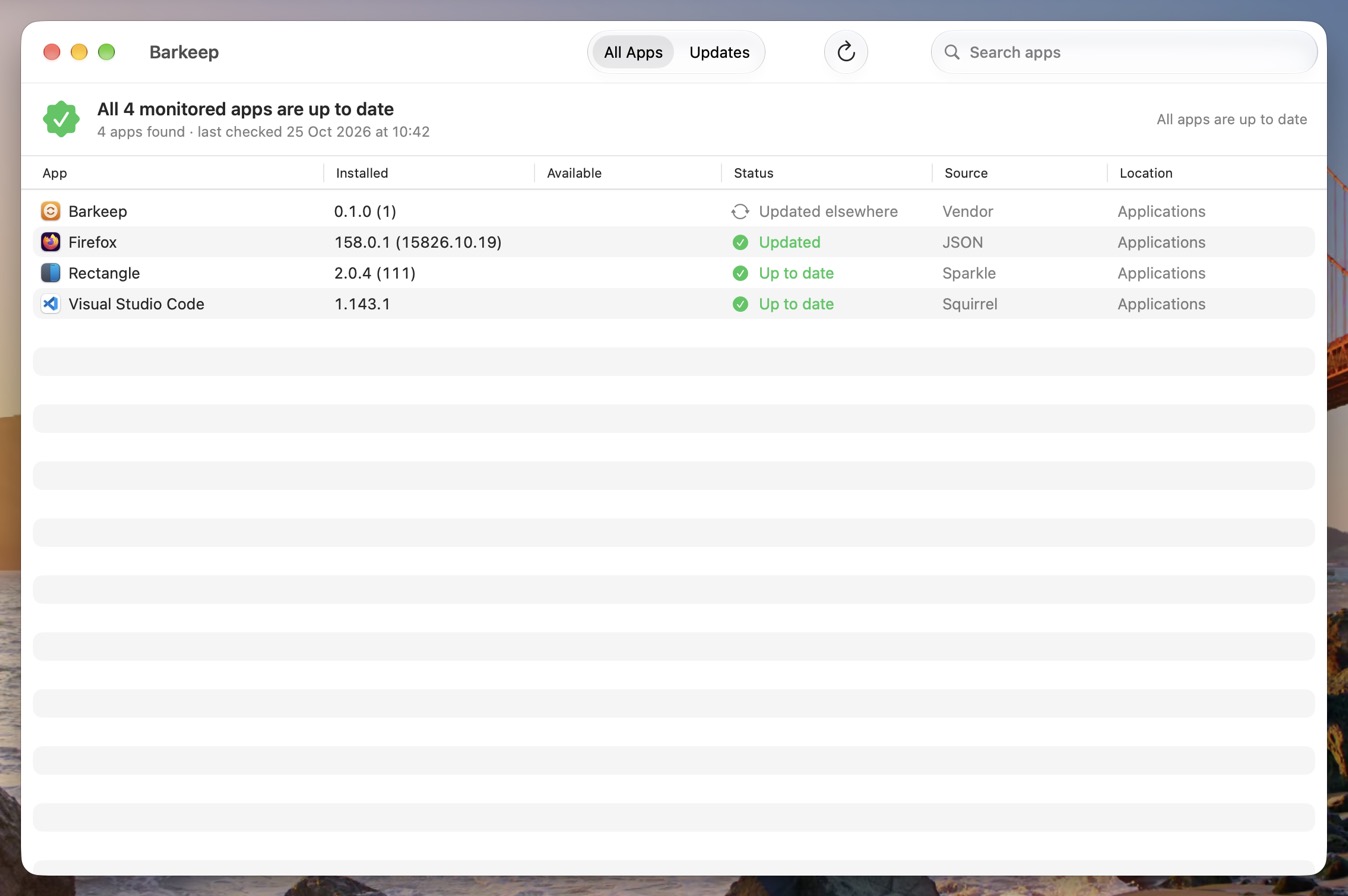The height and width of the screenshot is (896, 1348).
Task: Sort by the Status column header
Action: coord(754,173)
